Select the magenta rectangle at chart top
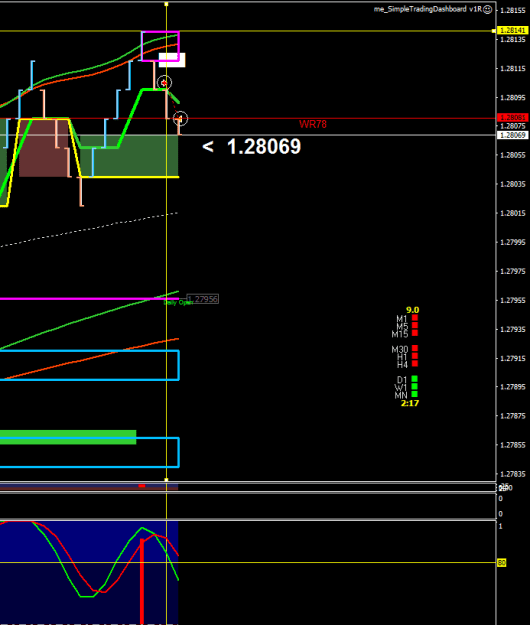The width and height of the screenshot is (530, 625). coord(160,46)
